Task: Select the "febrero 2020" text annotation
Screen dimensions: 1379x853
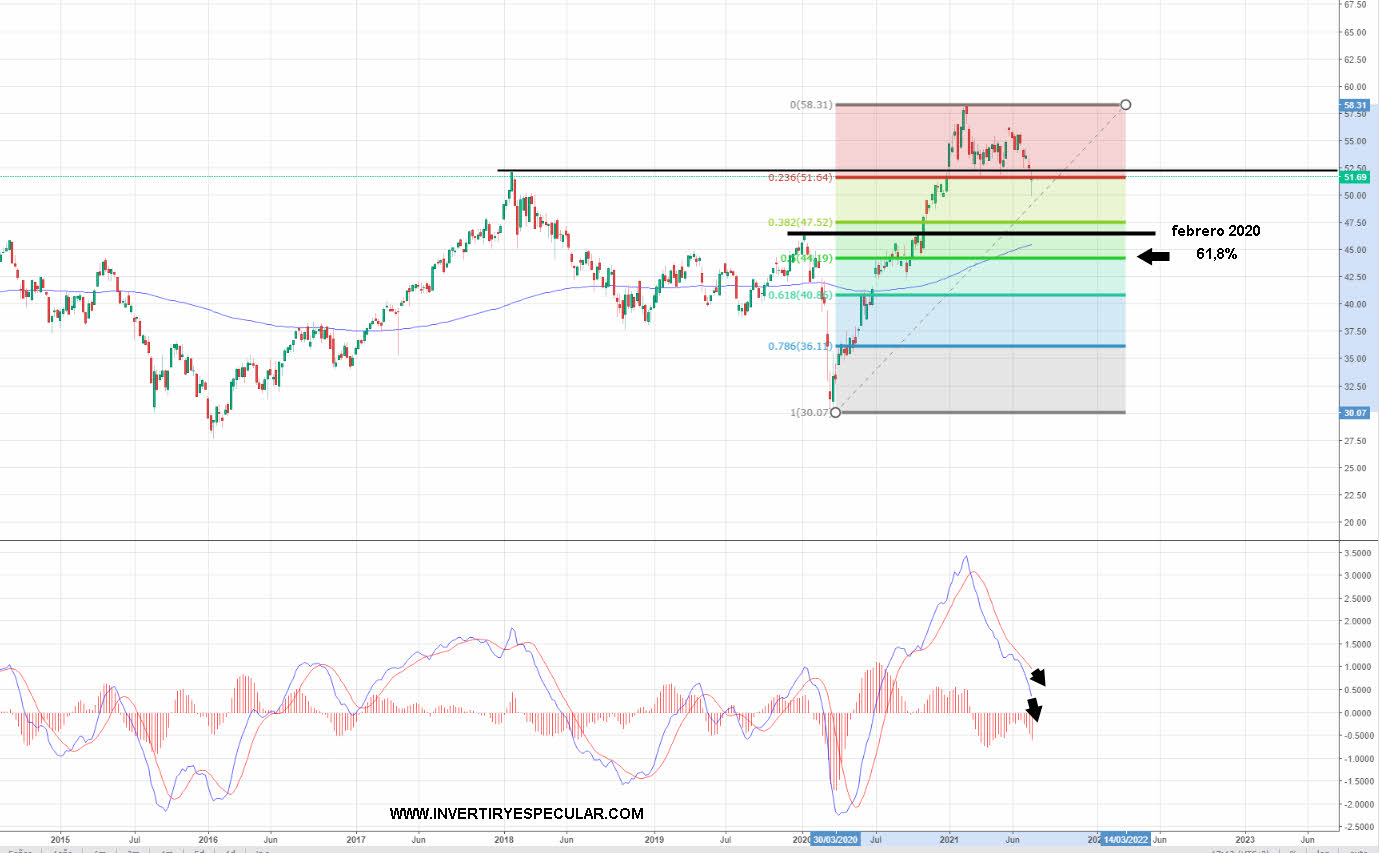Action: tap(1216, 231)
